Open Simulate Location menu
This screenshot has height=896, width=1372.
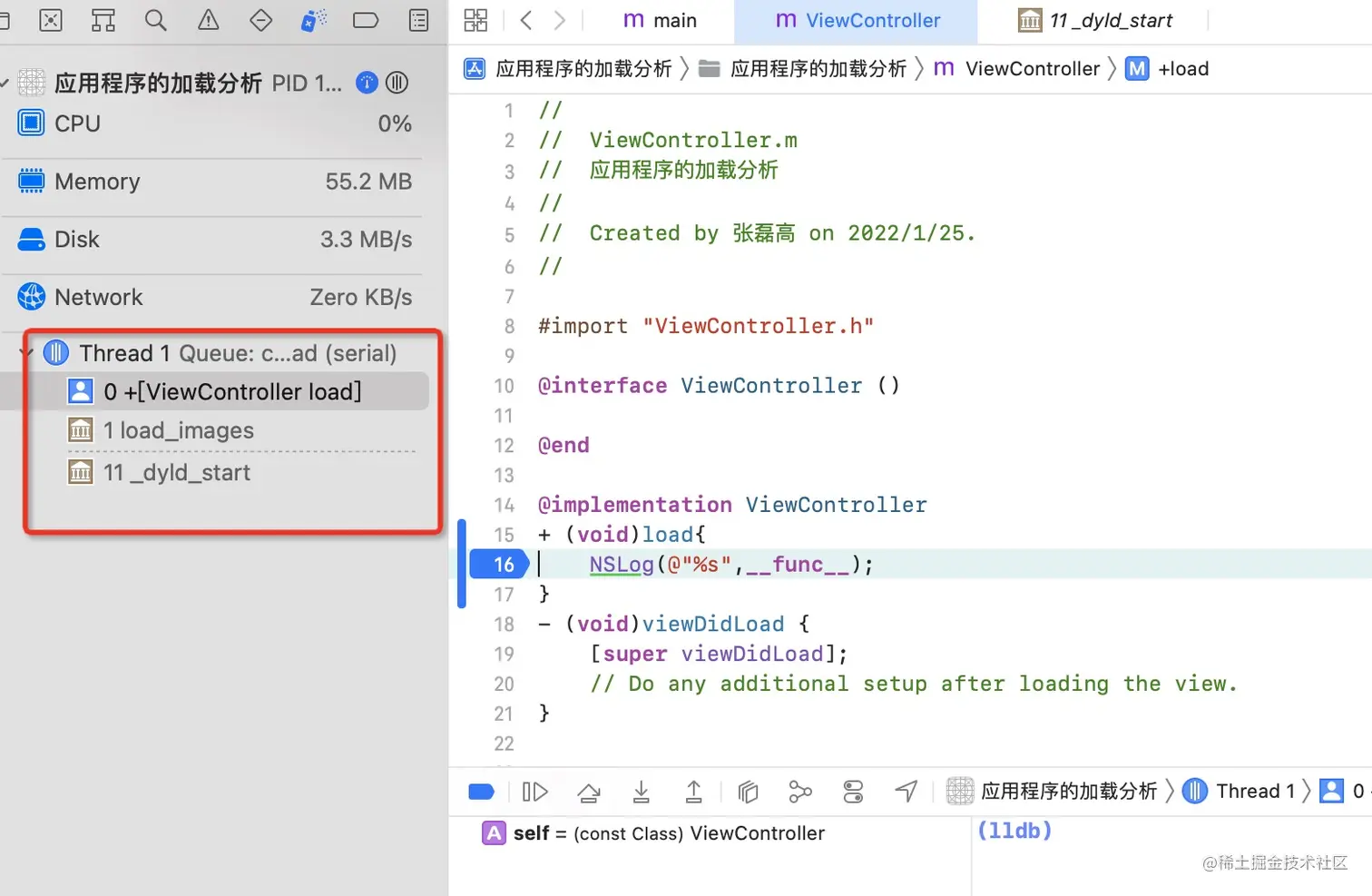[906, 792]
